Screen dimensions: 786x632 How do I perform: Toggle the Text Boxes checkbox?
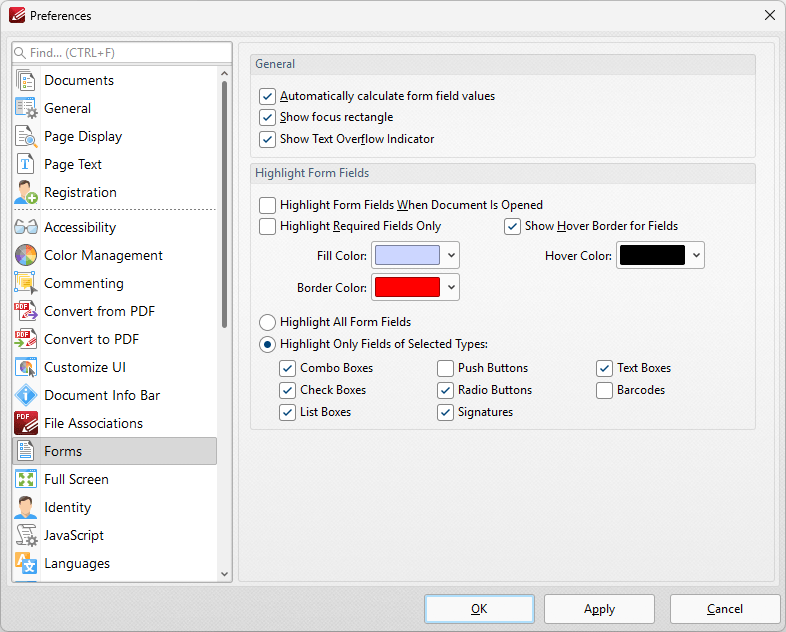[605, 368]
